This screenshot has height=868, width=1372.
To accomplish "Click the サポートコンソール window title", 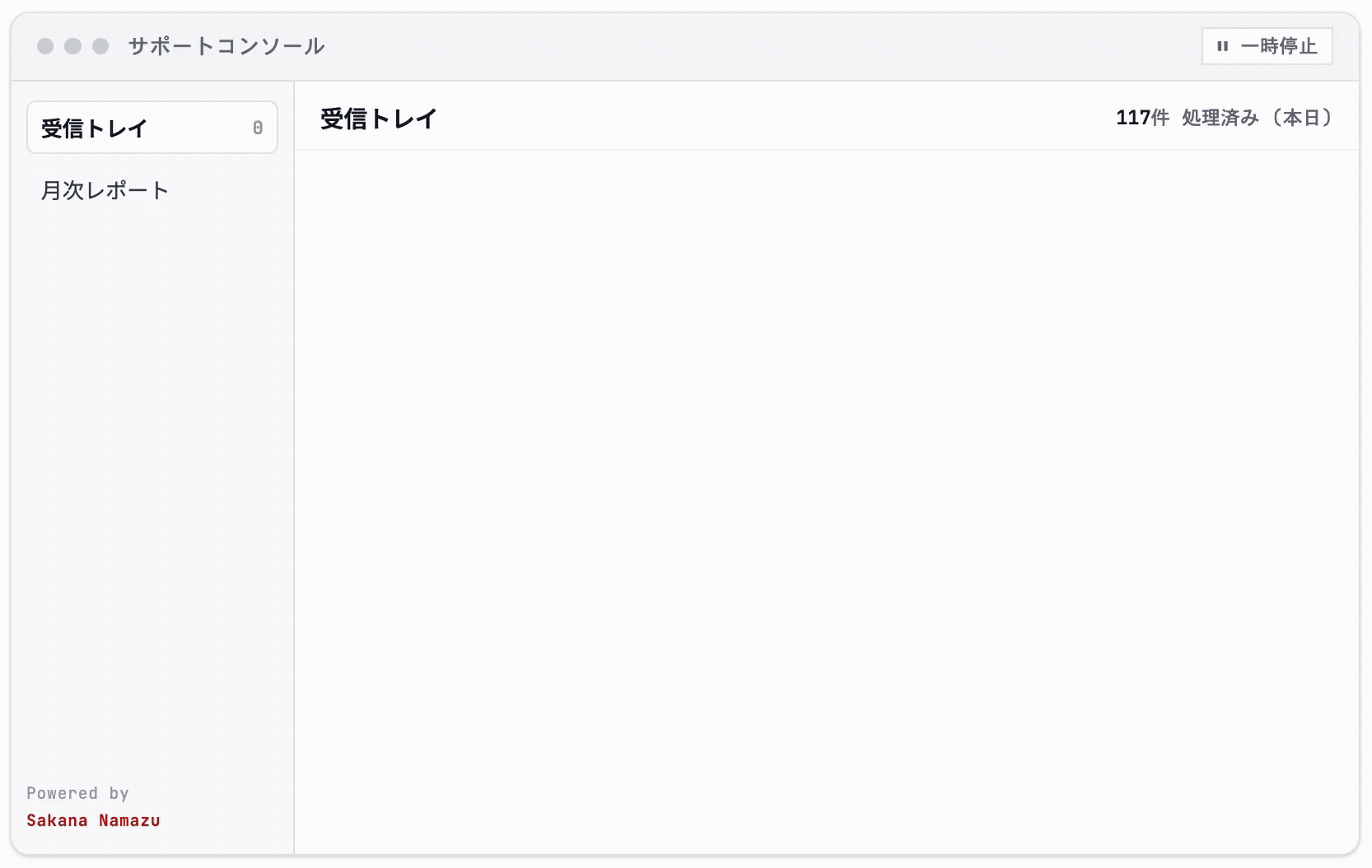I will pyautogui.click(x=226, y=46).
